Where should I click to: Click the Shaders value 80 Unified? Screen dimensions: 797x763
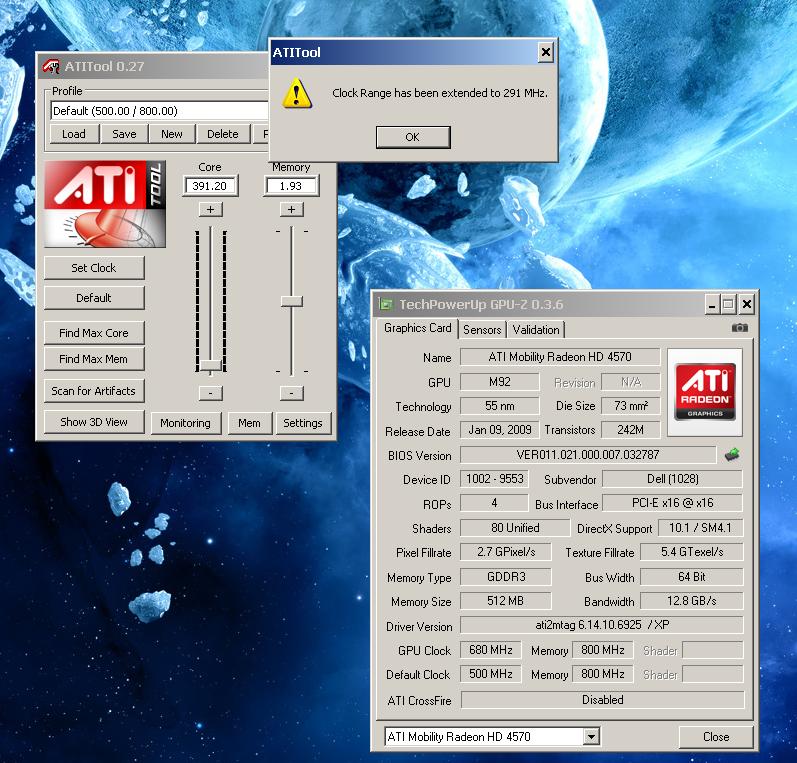pyautogui.click(x=515, y=528)
